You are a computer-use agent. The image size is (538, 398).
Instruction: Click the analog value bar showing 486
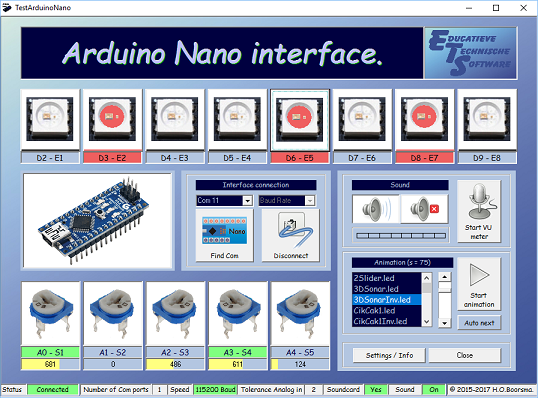pos(175,364)
